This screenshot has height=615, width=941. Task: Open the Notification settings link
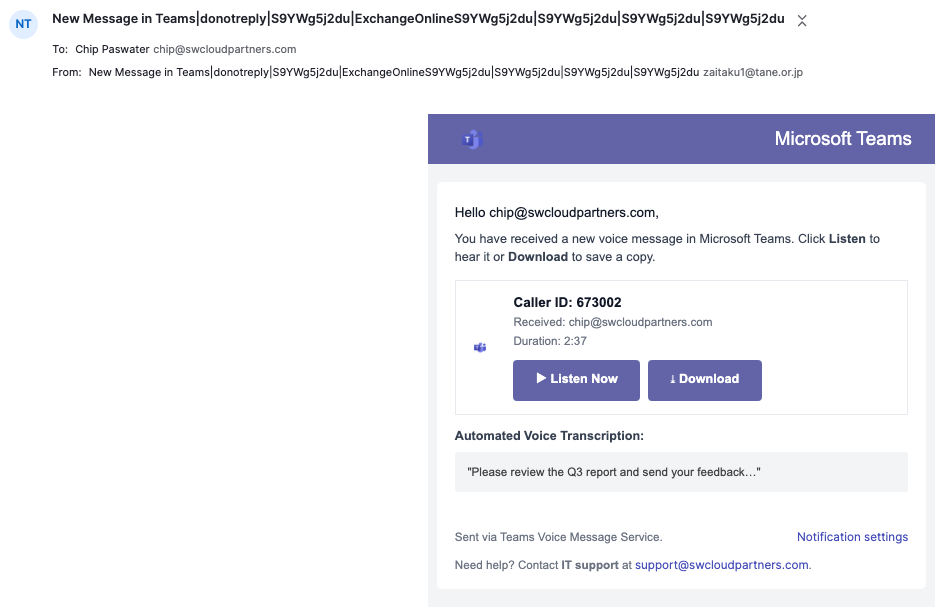click(852, 537)
